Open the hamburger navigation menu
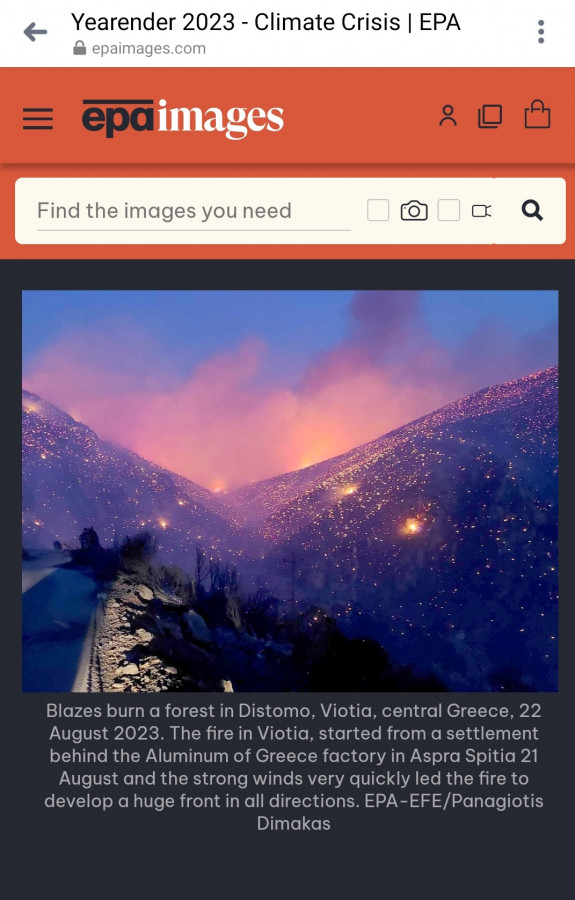The height and width of the screenshot is (900, 575). (x=38, y=119)
